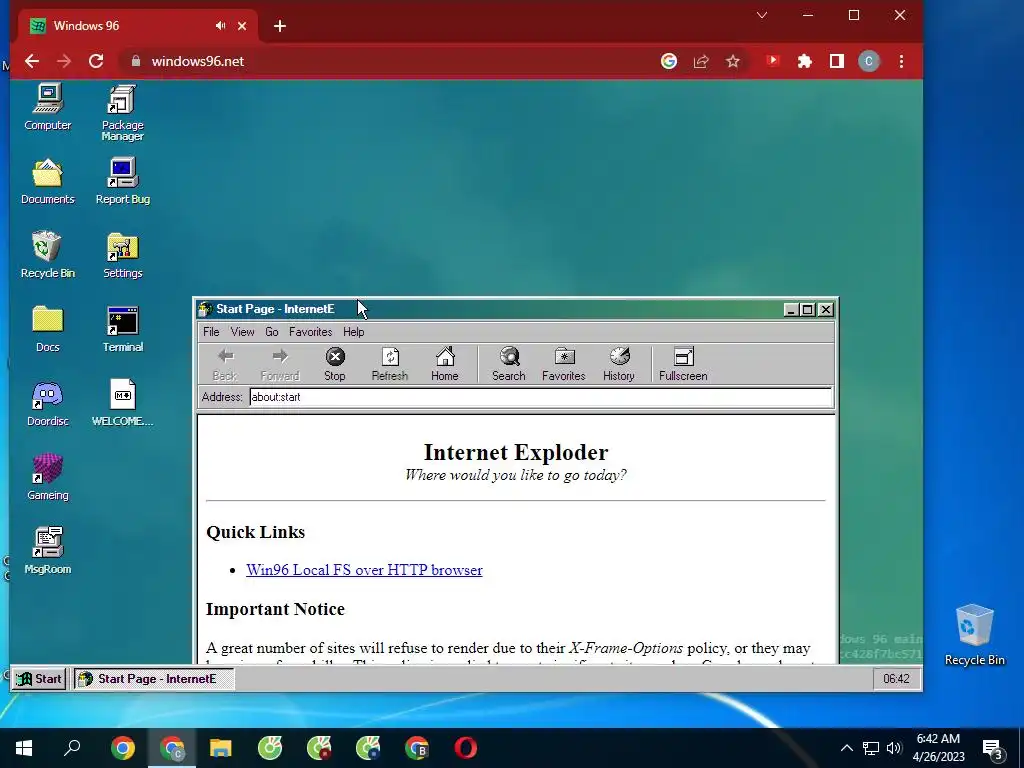Mute the Windows 96 tab audio
This screenshot has height=768, width=1024.
point(221,25)
